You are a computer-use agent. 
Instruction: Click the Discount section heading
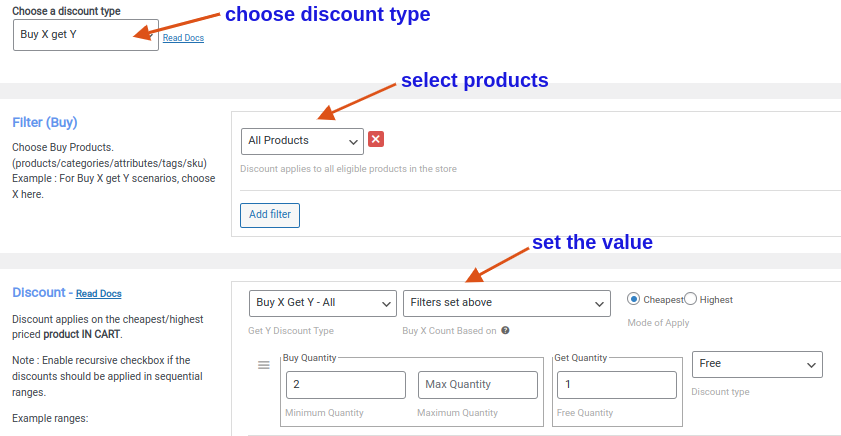click(x=39, y=292)
